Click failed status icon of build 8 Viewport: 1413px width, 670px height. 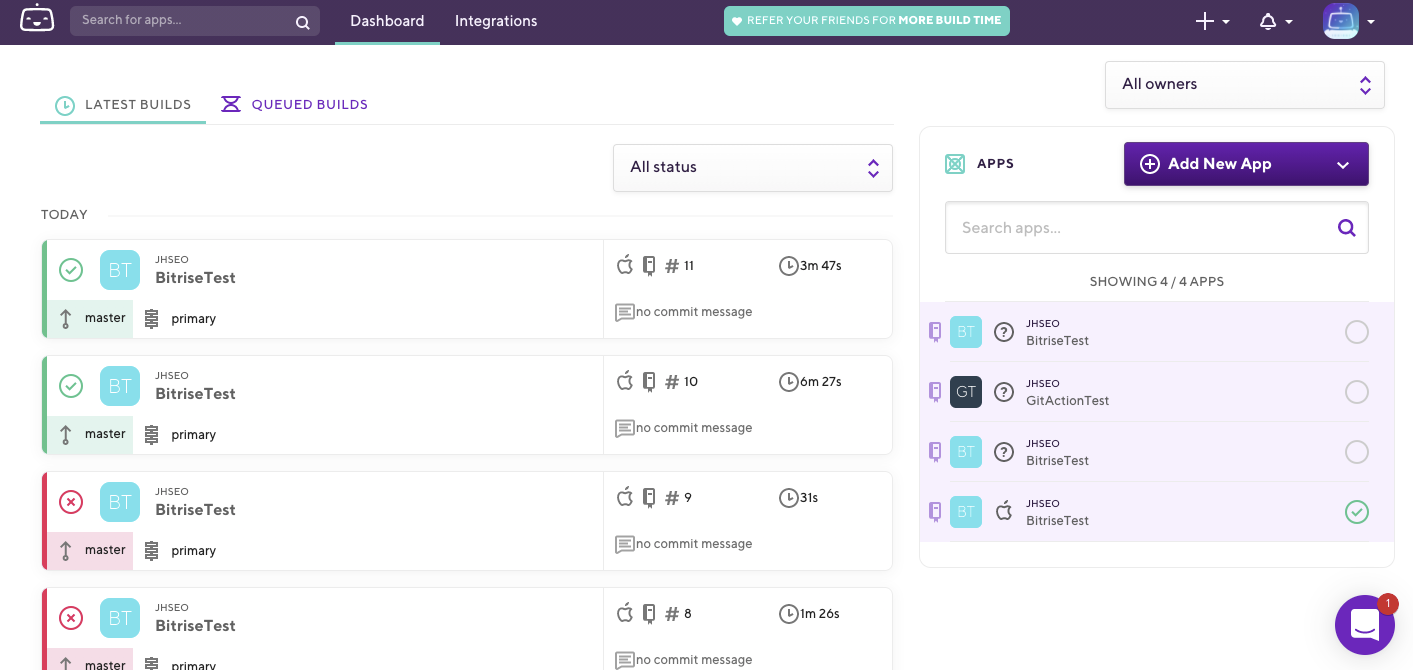click(x=71, y=618)
